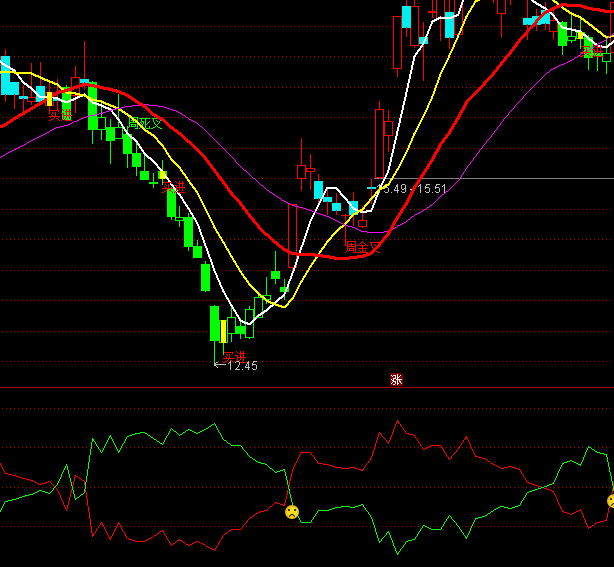614x567 pixels.
Task: Click the 12.45 lowest price label
Action: click(x=243, y=366)
